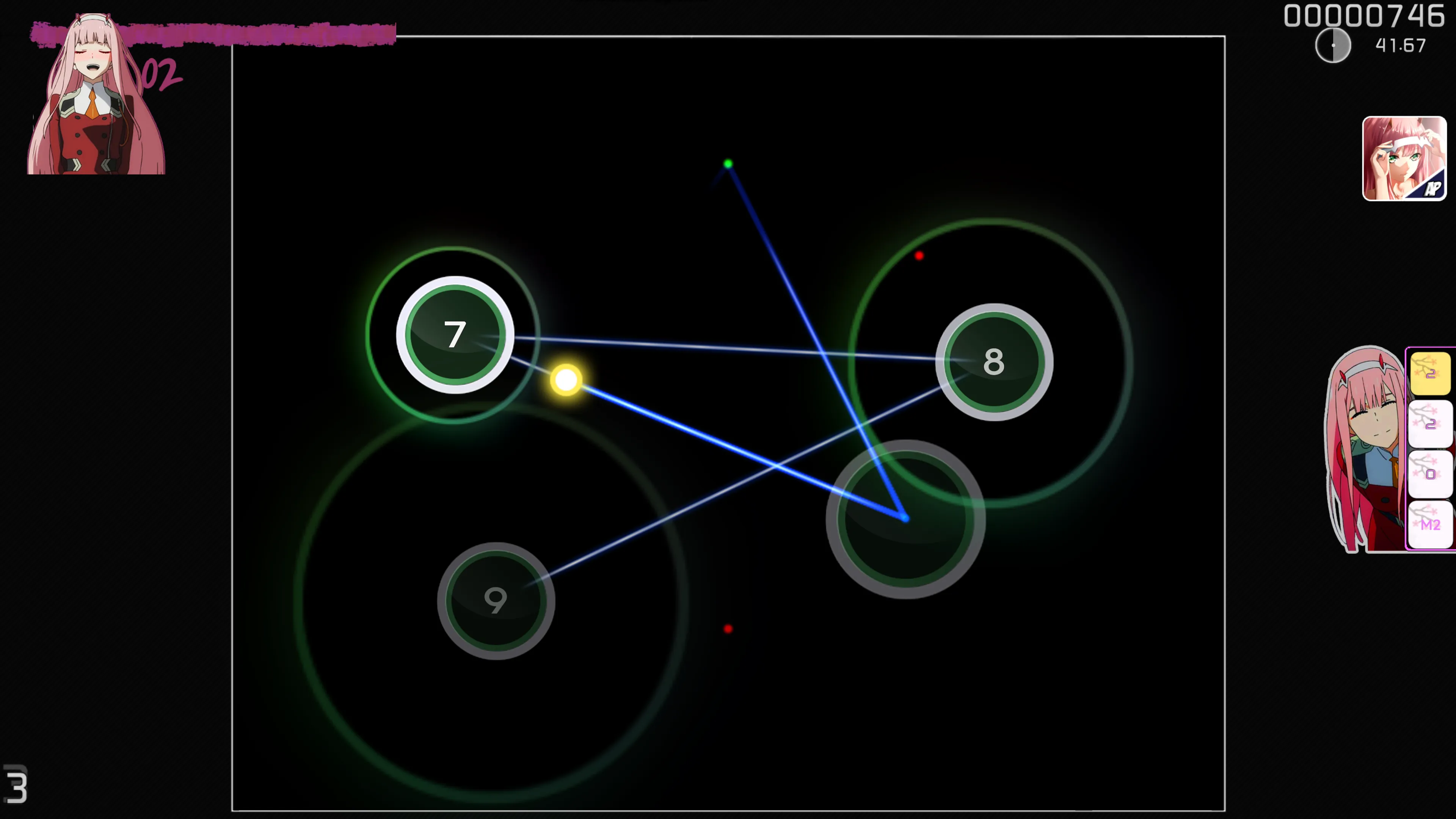Click the glowing yellow cursor dot
1456x819 pixels.
pos(566,380)
